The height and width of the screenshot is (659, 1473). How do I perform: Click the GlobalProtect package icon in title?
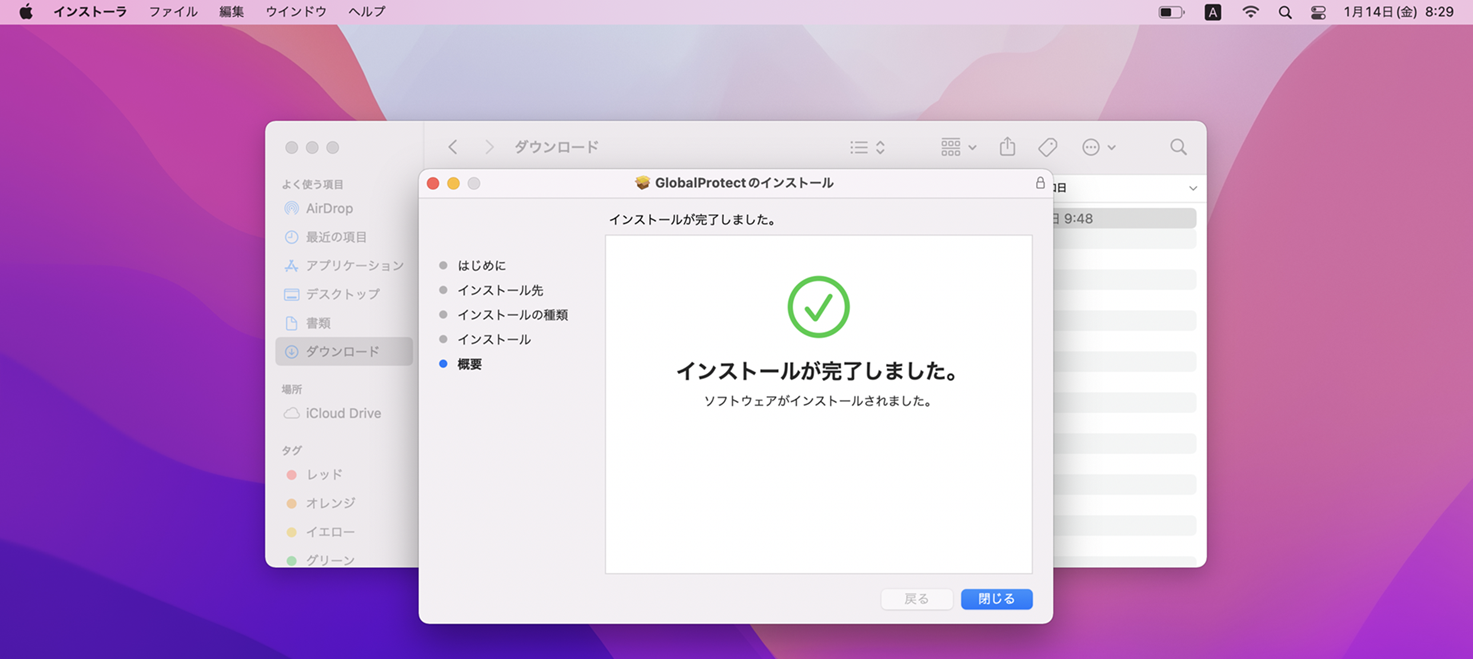642,183
